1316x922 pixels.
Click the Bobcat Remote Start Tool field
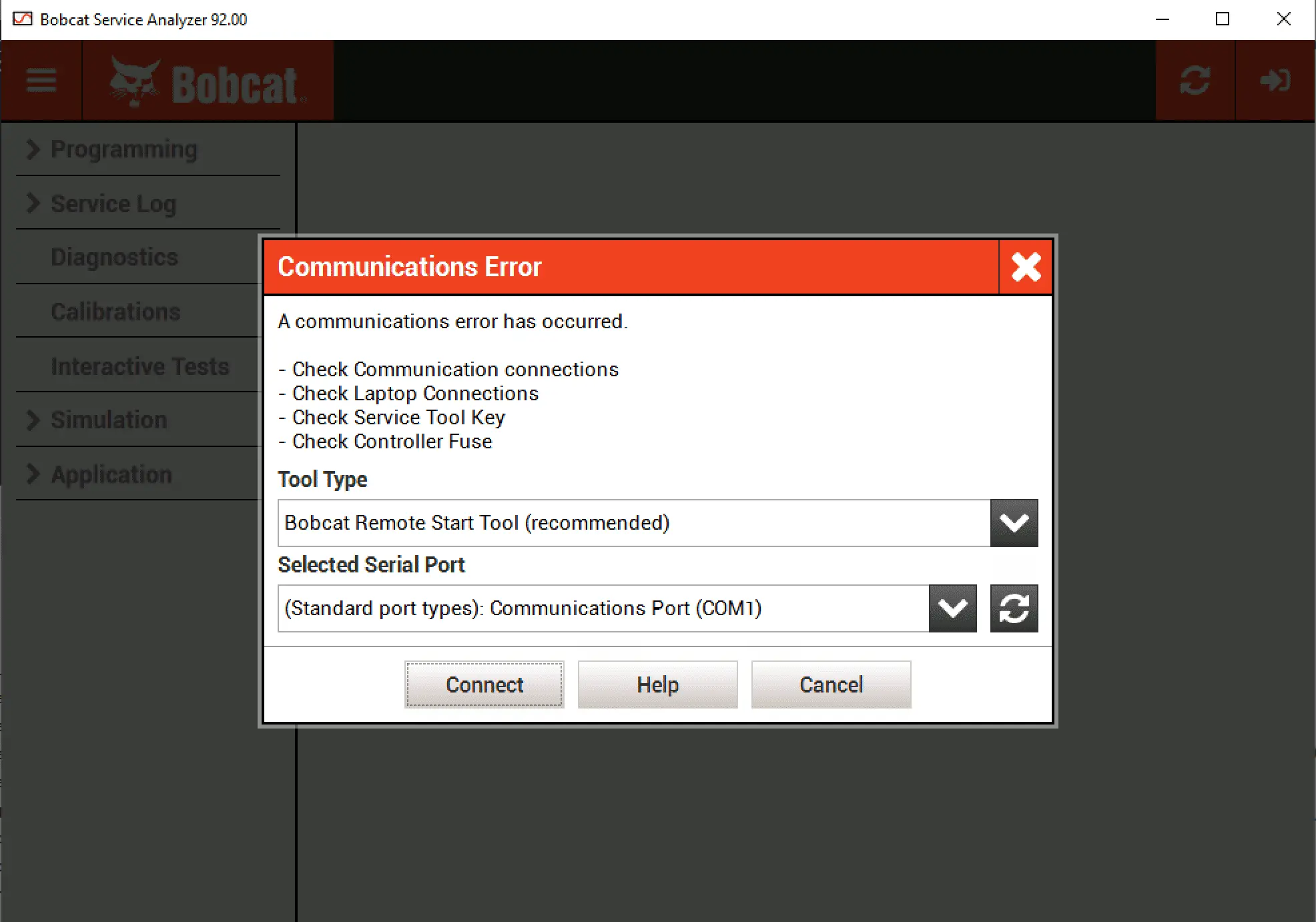coord(633,523)
